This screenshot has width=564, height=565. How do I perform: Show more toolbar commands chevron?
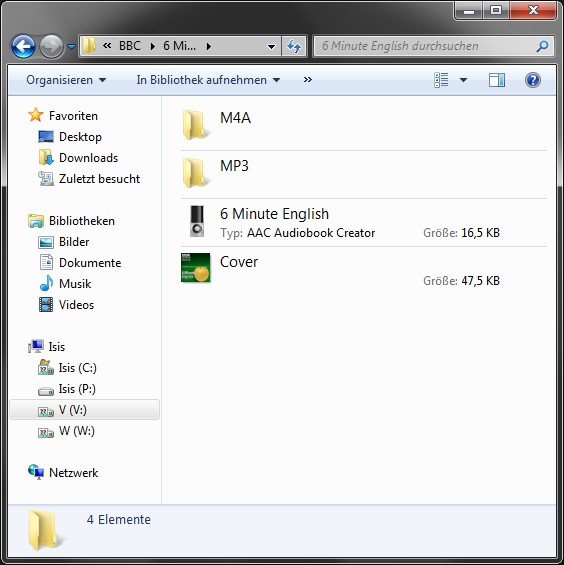(307, 80)
